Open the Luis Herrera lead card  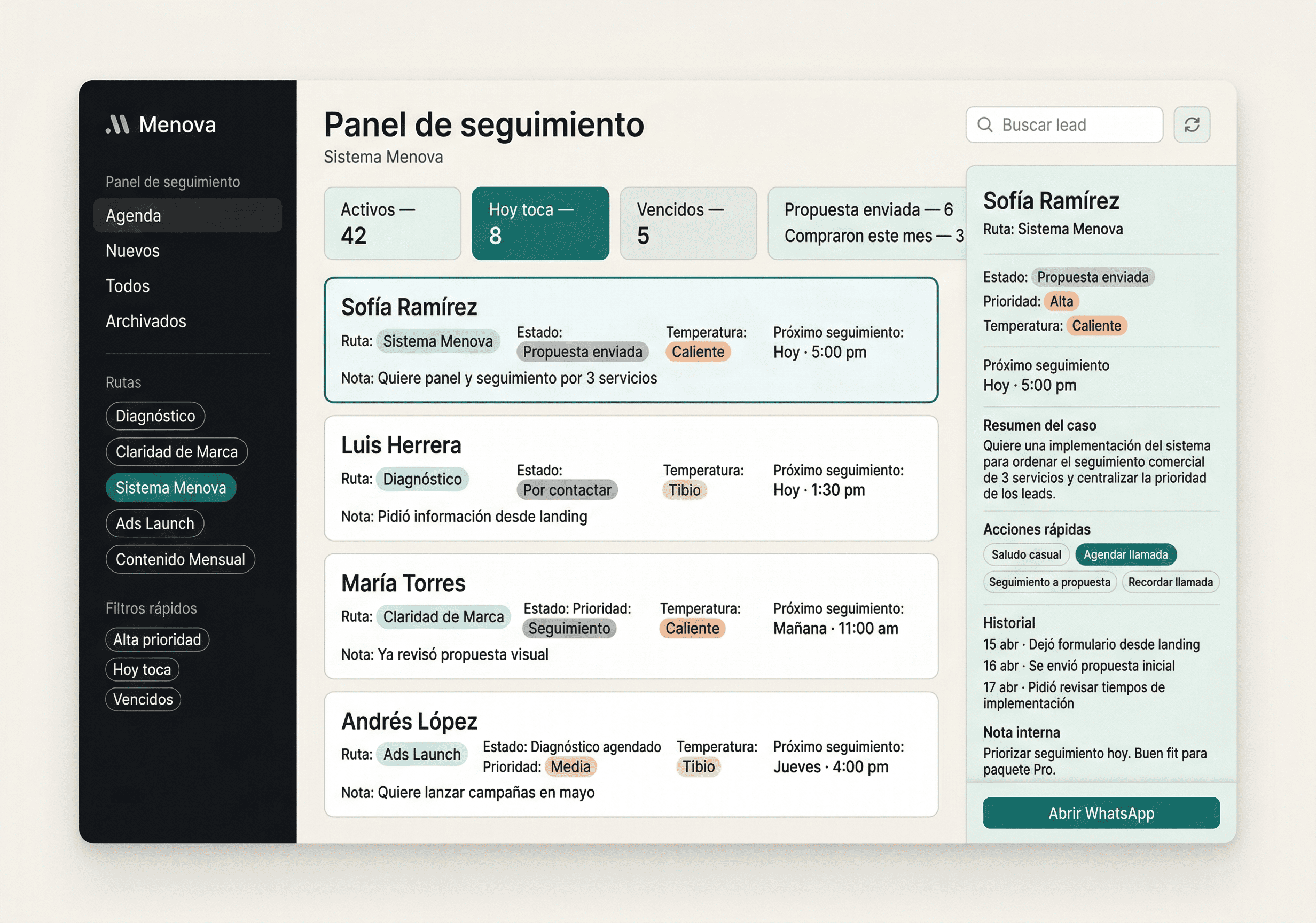pyautogui.click(x=630, y=479)
